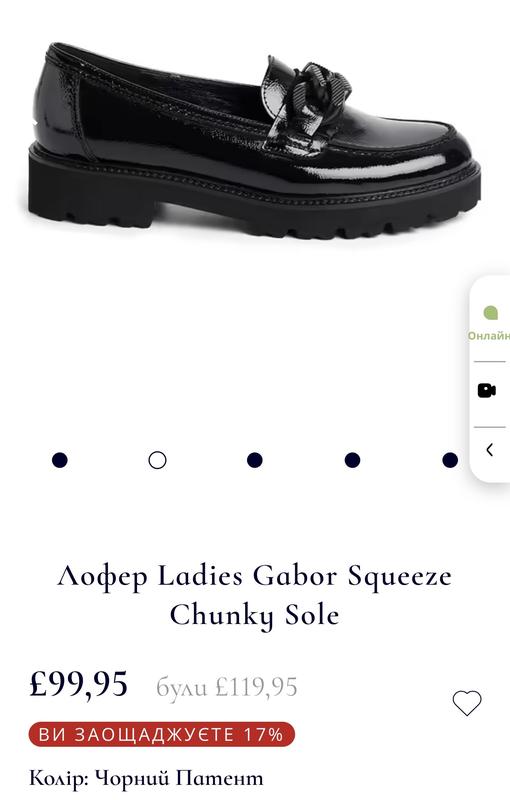Viewport: 510px width, 800px height.
Task: Jump to the fifth carousel image dot
Action: coord(450,460)
